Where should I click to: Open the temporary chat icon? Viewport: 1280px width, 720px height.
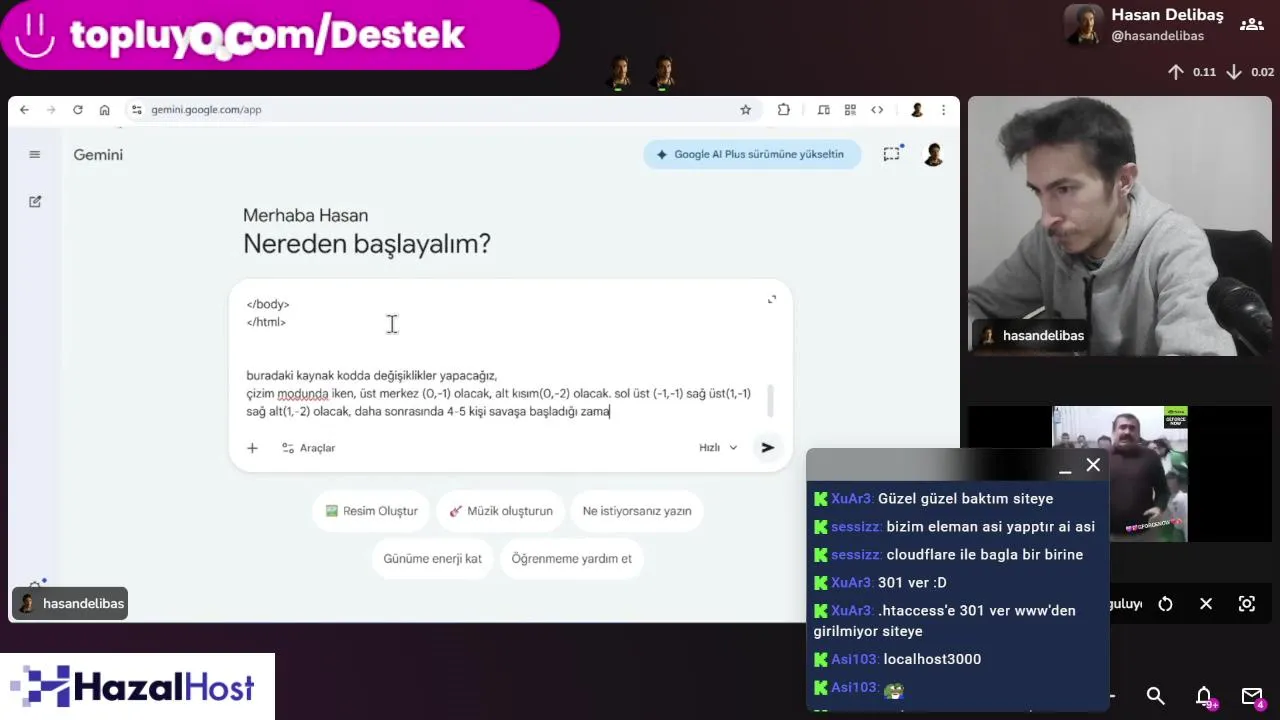click(x=892, y=154)
